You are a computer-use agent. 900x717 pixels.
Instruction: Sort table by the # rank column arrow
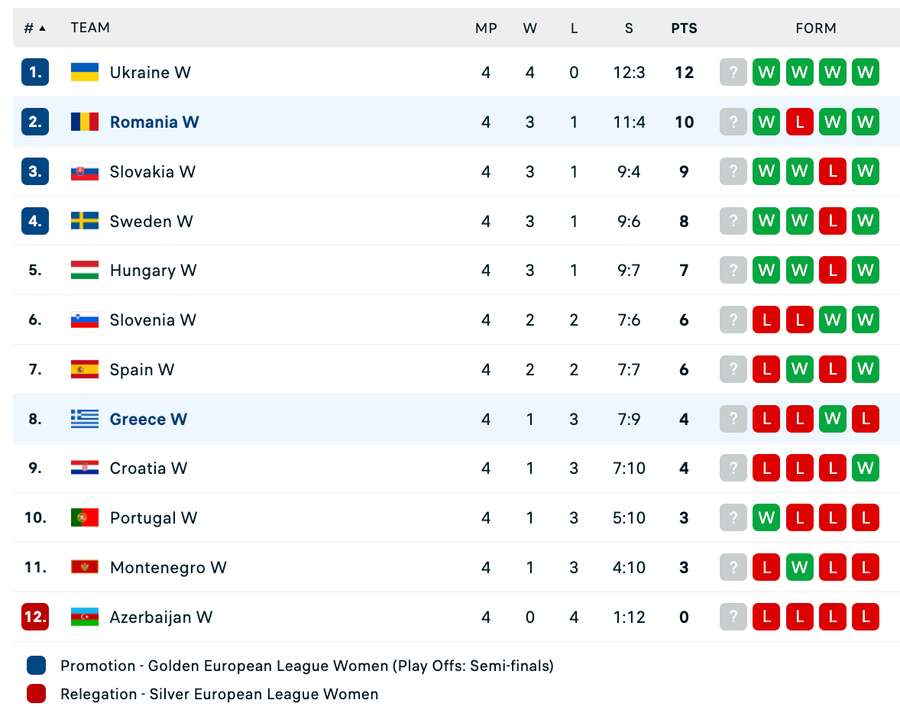tap(42, 28)
